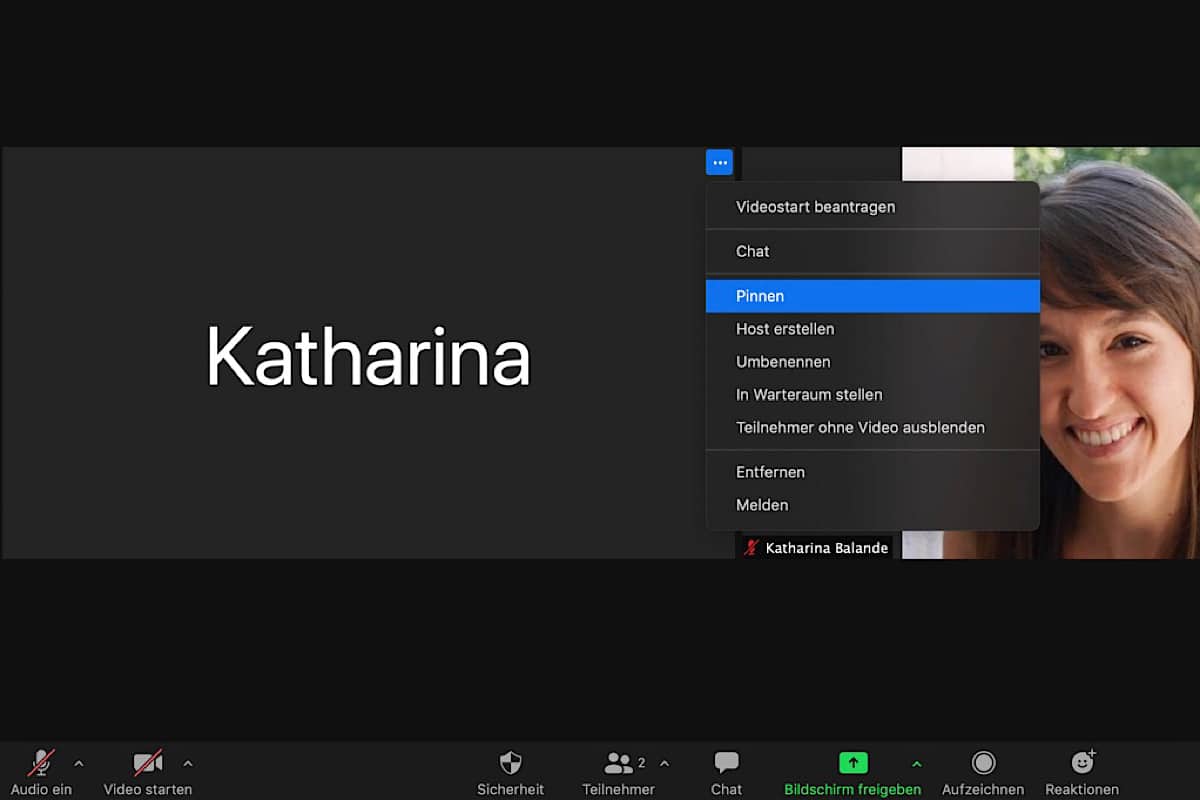
Task: Click the blue three-dots more button
Action: [719, 162]
